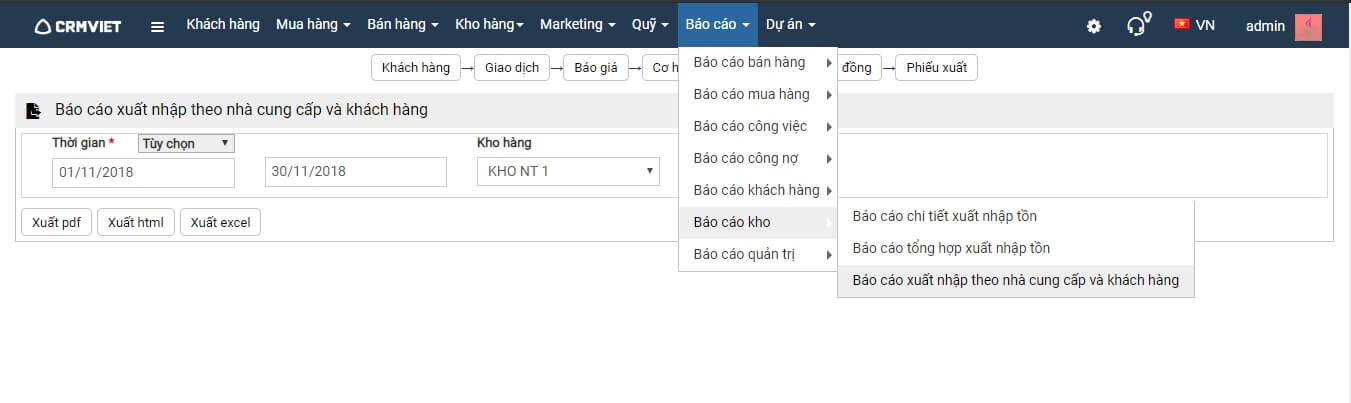The image size is (1351, 403).
Task: Open the KHO NT 1 warehouse dropdown
Action: [x=568, y=172]
